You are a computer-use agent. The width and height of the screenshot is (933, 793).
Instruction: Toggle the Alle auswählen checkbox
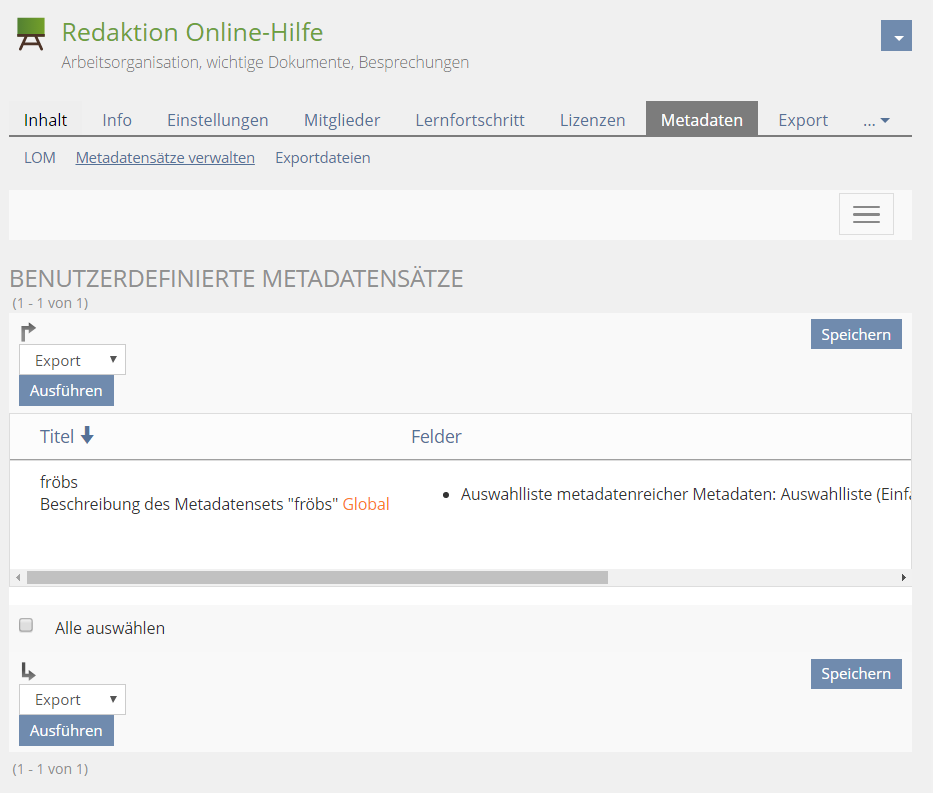(x=27, y=626)
